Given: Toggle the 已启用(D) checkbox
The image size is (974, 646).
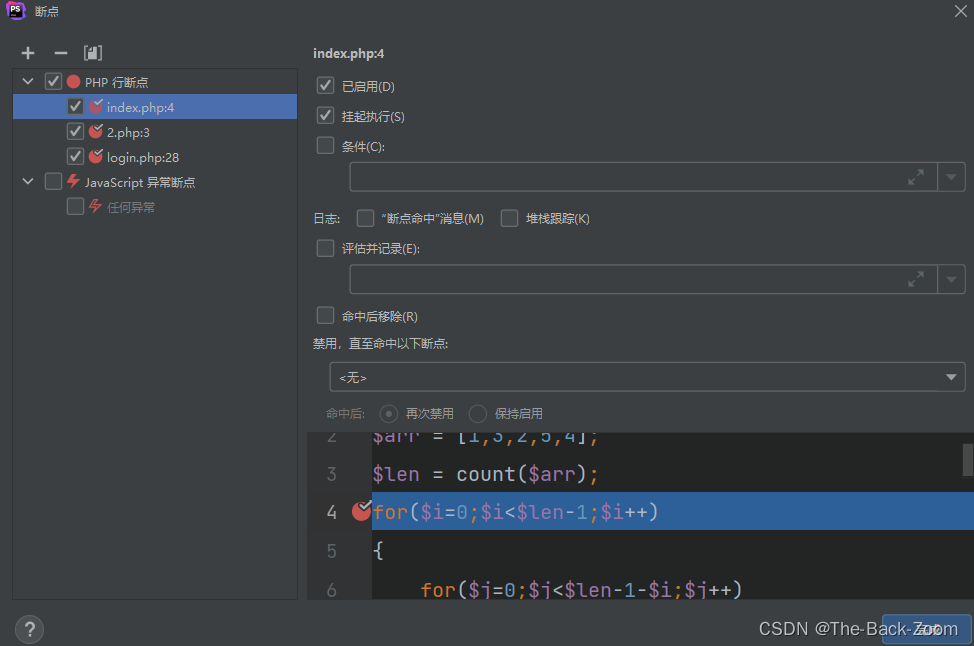Looking at the screenshot, I should click(x=325, y=85).
